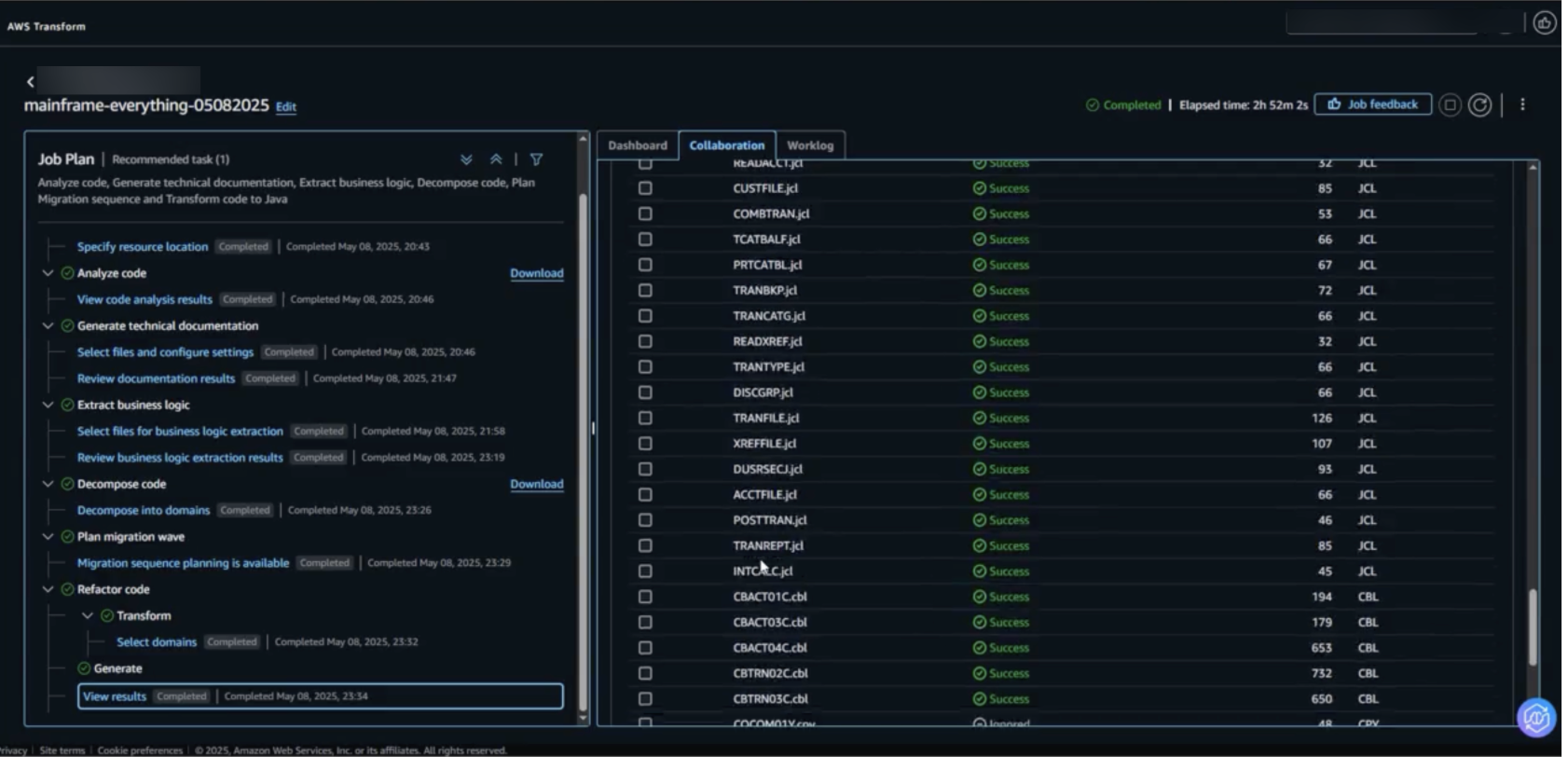The height and width of the screenshot is (757, 1568).
Task: Open Decompose into domains task
Action: click(x=144, y=510)
